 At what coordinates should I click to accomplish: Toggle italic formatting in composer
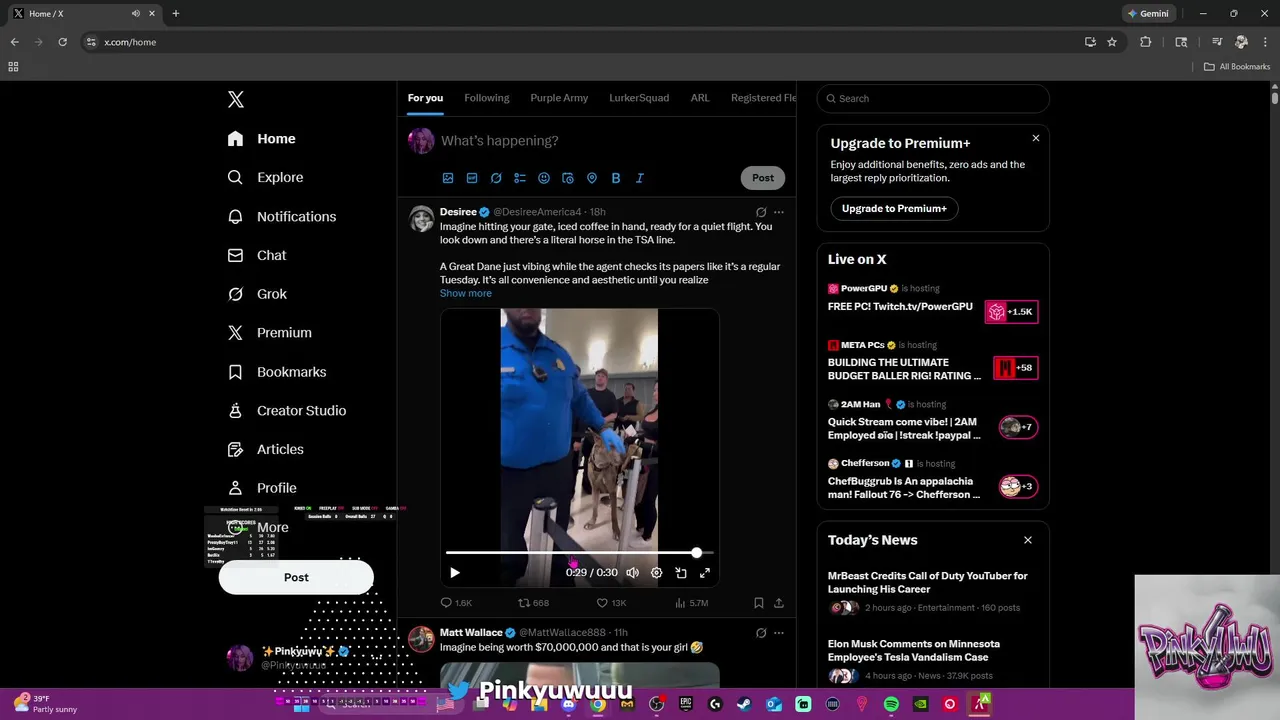[x=640, y=178]
